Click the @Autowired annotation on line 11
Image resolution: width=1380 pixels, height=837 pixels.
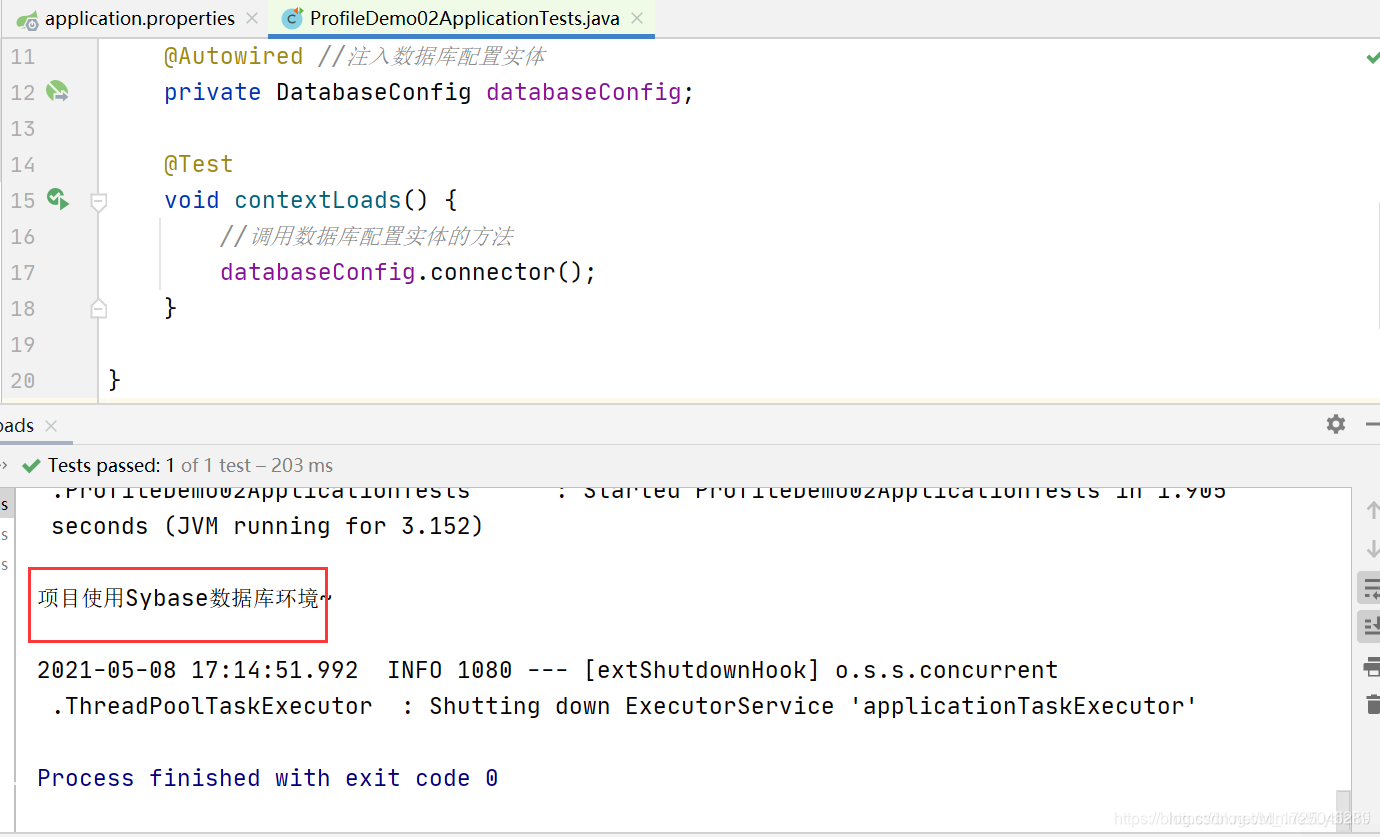tap(233, 56)
